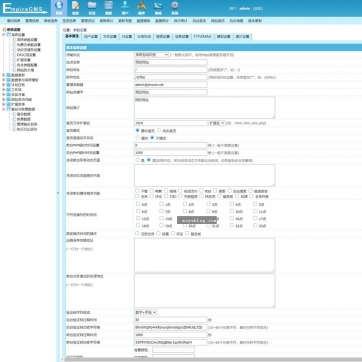Tick the 5点 hour checkbox

(x=255, y=204)
